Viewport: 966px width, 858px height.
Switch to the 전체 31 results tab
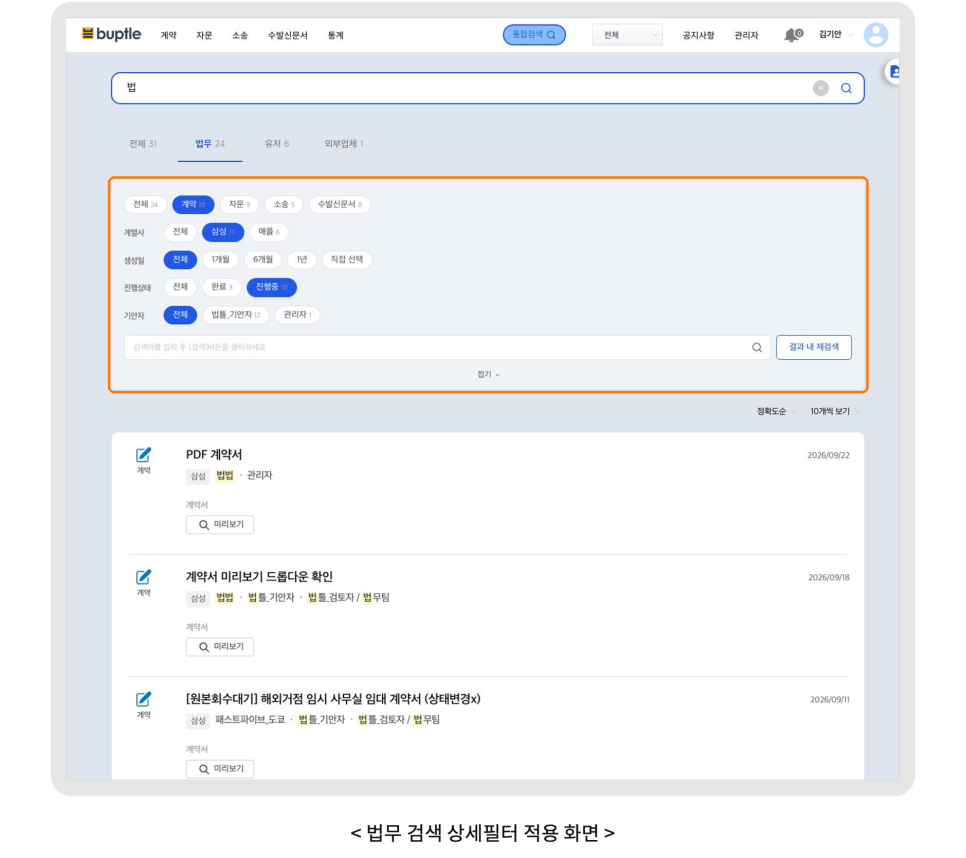tap(143, 144)
